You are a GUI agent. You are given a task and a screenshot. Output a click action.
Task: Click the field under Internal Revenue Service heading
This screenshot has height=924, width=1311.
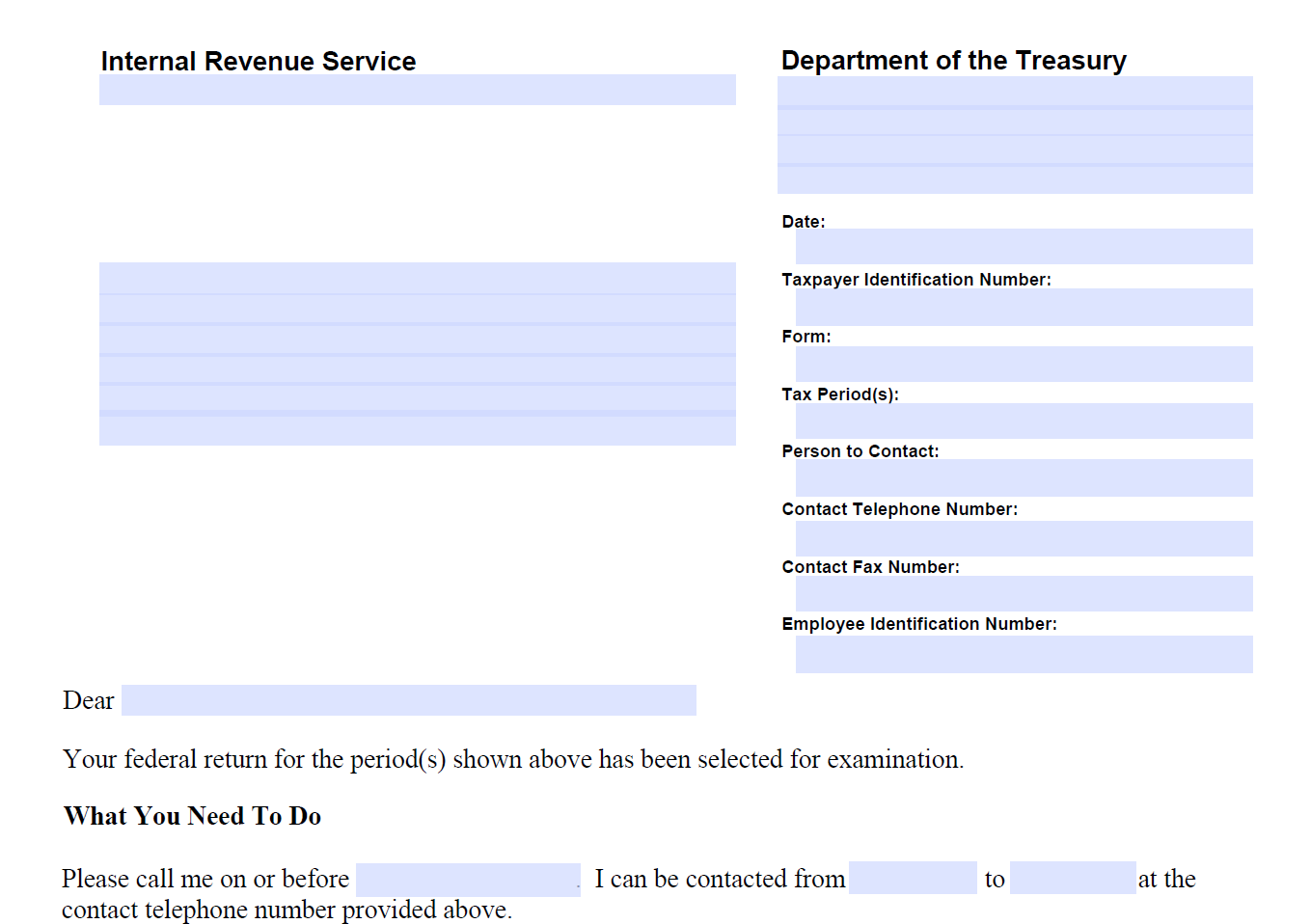(x=417, y=90)
